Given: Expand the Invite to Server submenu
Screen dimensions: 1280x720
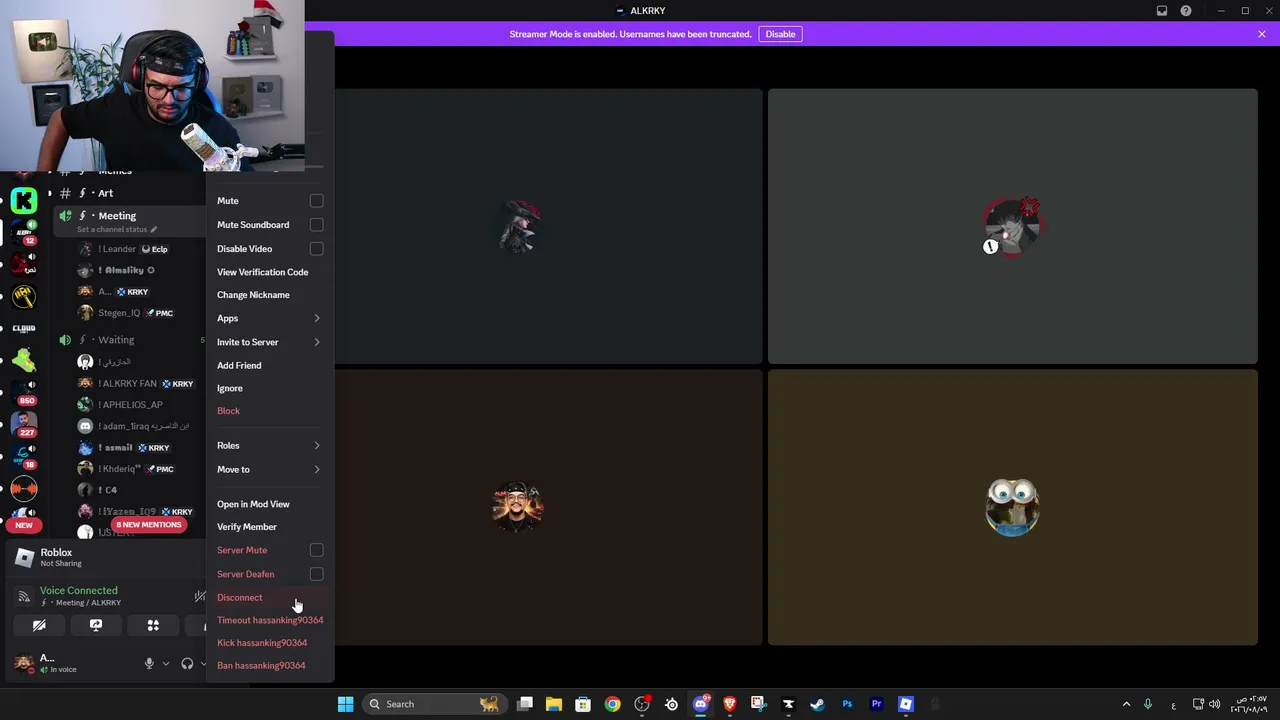Looking at the screenshot, I should 268,342.
